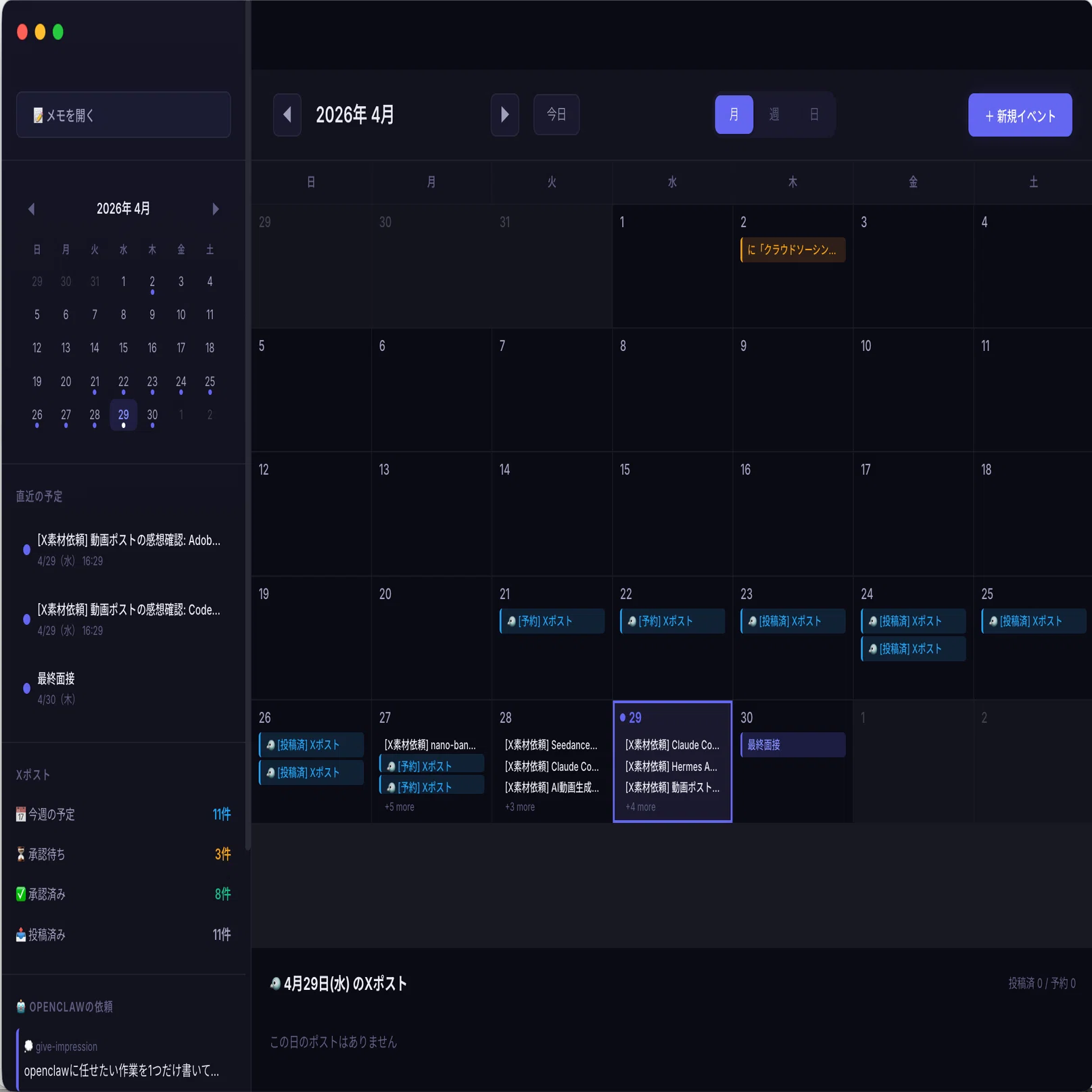This screenshot has height=1092, width=1092.
Task: Open [X素材依頼] nano-ban event on April 27
Action: tap(431, 745)
